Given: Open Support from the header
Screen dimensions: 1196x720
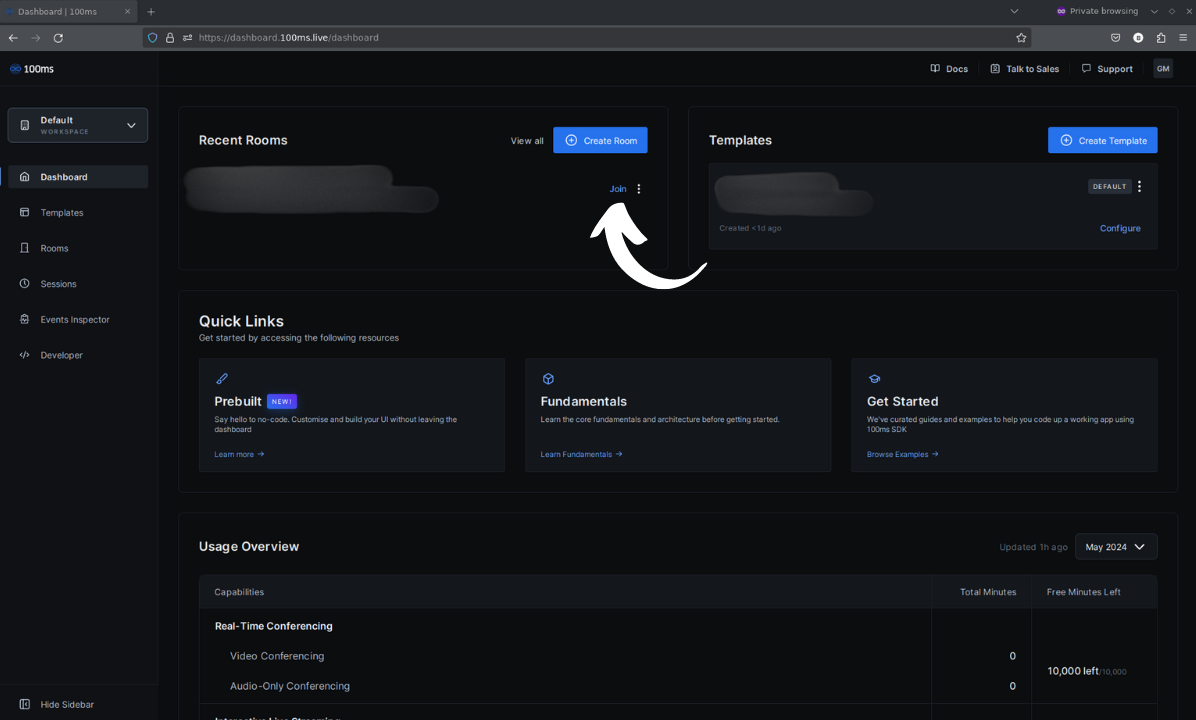Looking at the screenshot, I should (x=1107, y=69).
